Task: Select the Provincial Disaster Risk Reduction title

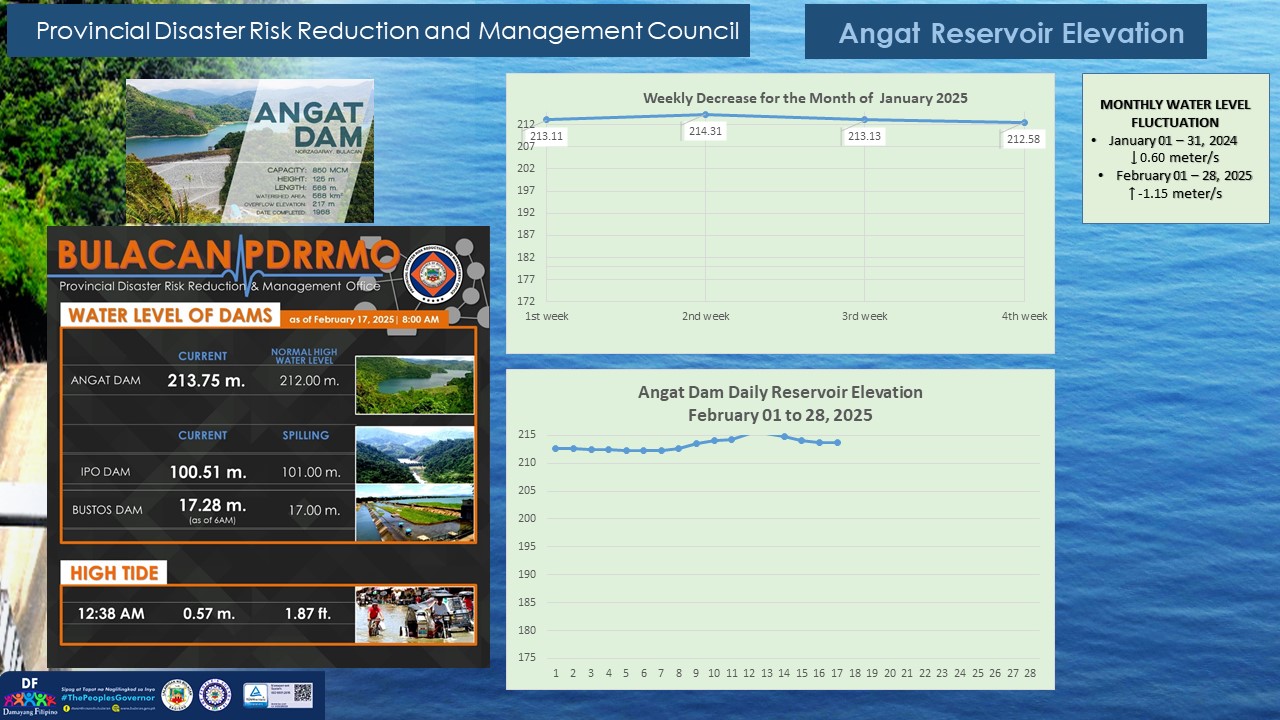Action: (x=388, y=31)
